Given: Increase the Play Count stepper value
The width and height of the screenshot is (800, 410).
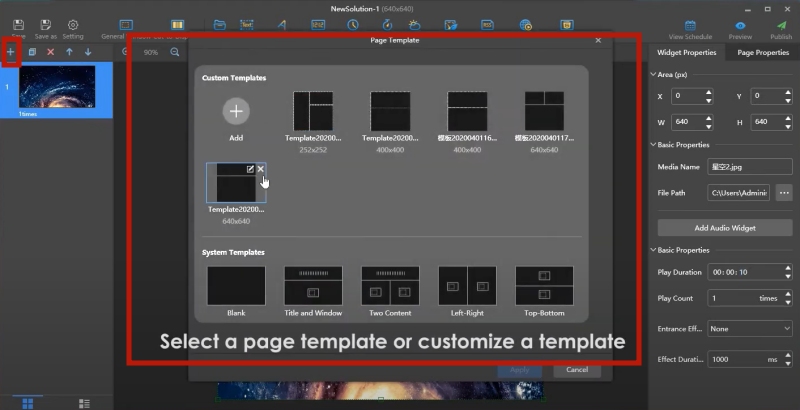Looking at the screenshot, I should 785,294.
